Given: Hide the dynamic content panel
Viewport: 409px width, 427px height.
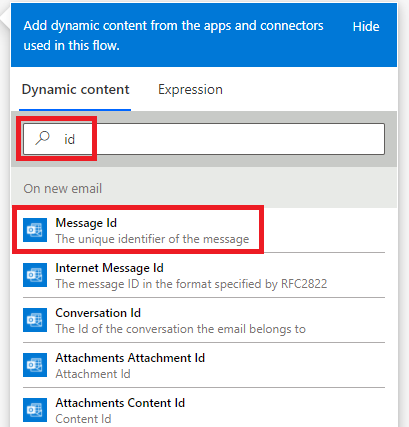Looking at the screenshot, I should [366, 27].
